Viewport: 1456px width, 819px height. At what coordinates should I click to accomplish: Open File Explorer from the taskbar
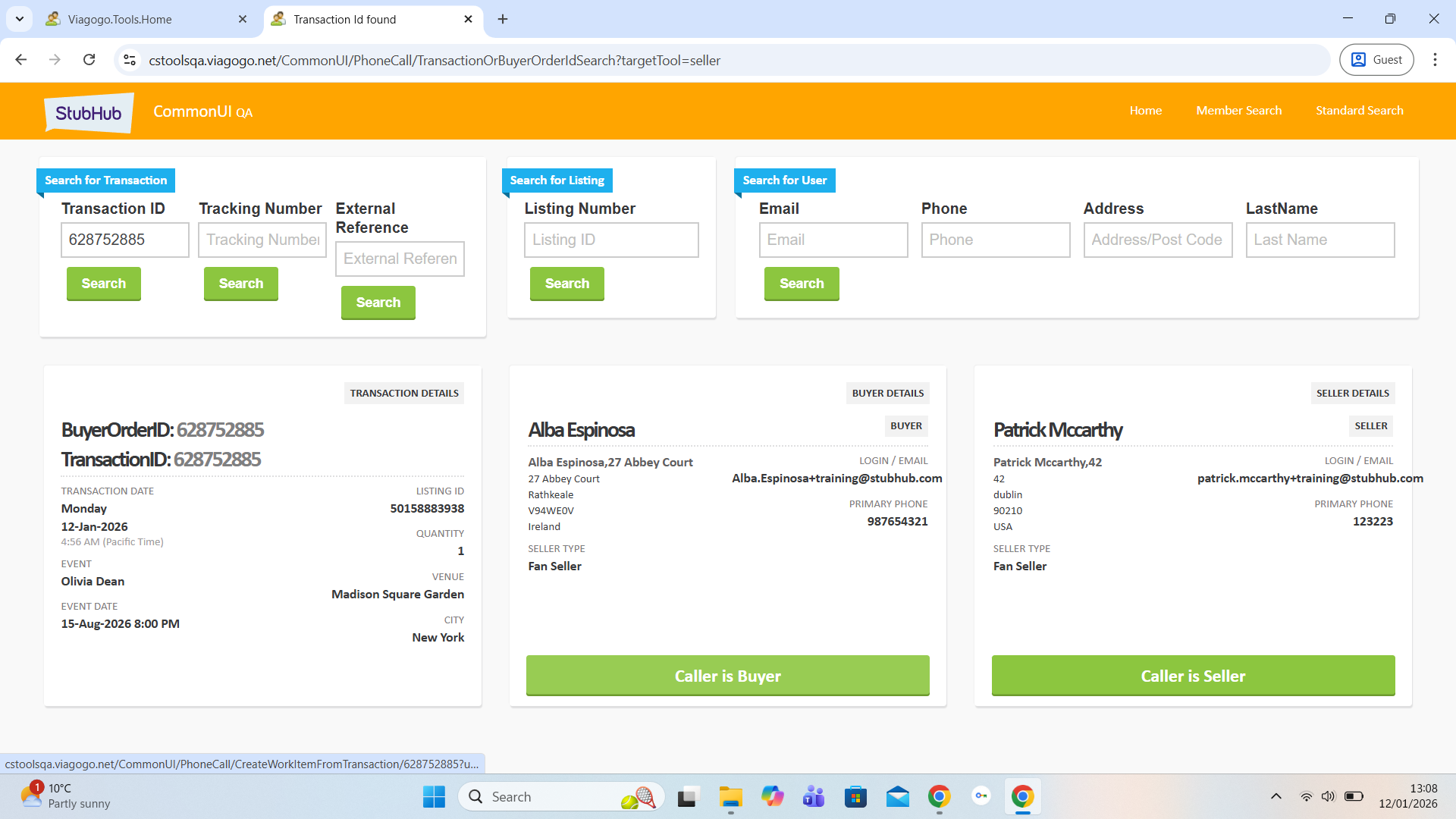pos(730,797)
